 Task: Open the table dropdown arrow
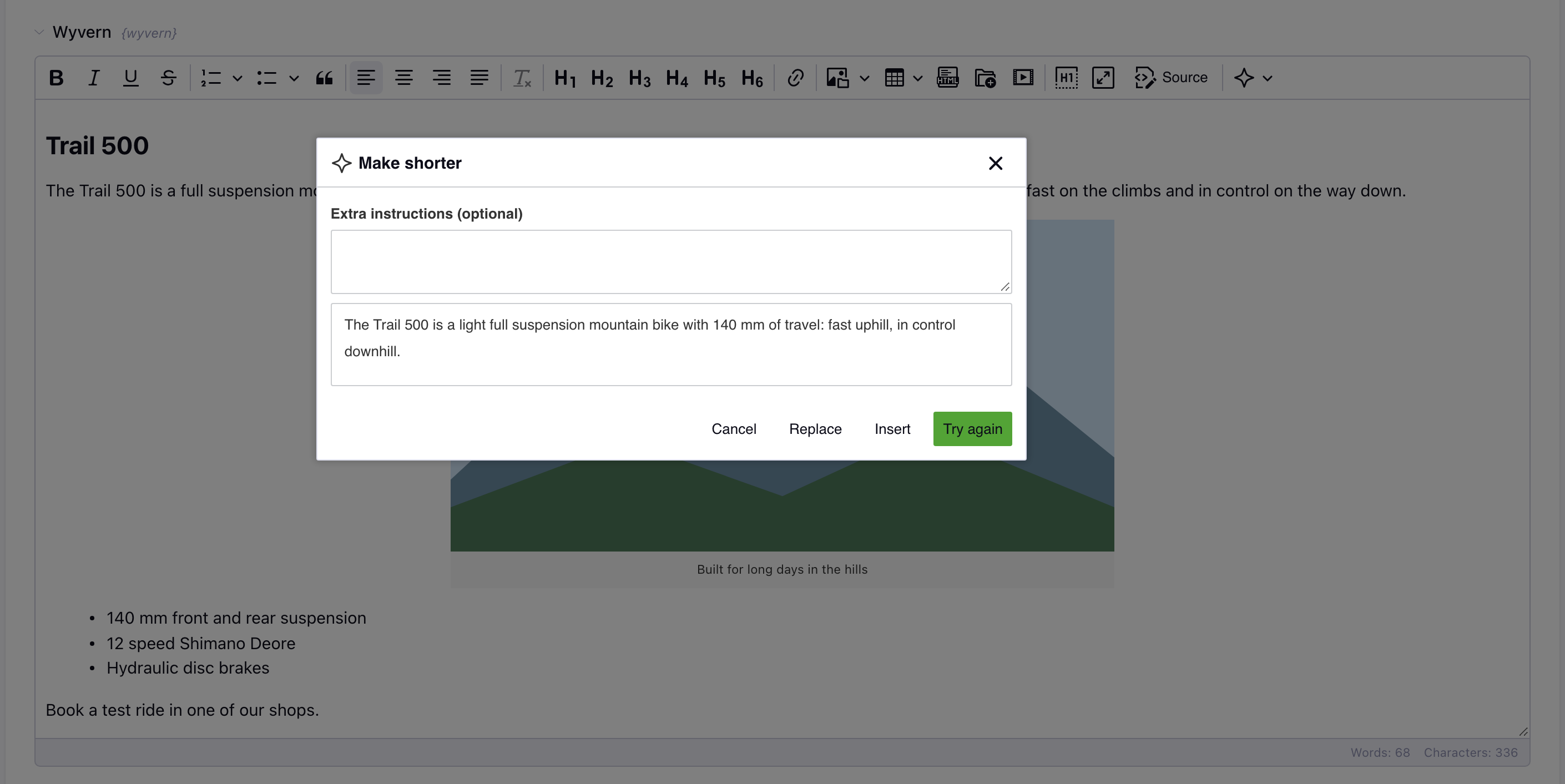pyautogui.click(x=918, y=78)
